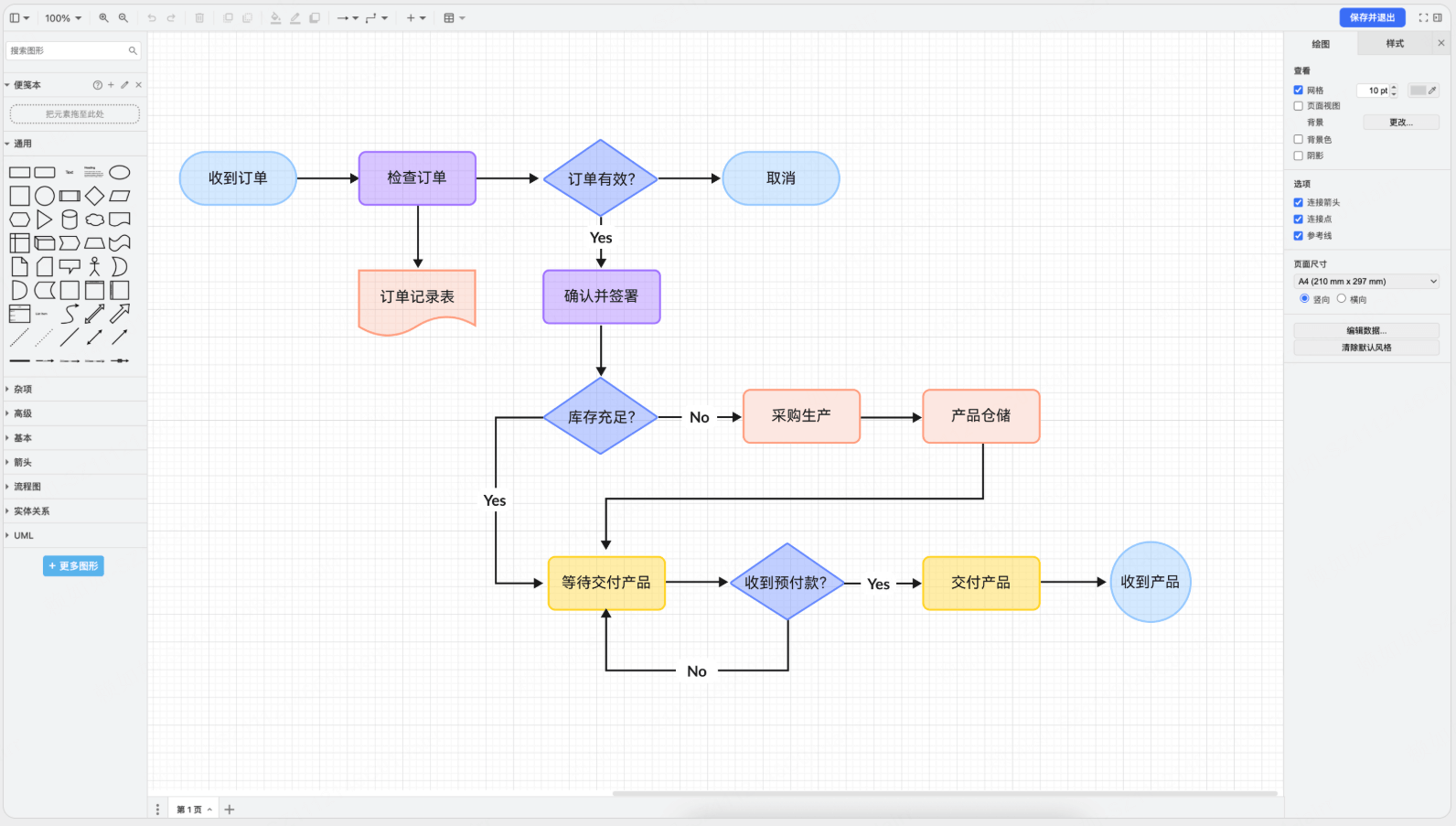Click the grid color swatch
This screenshot has width=1456, height=826.
tap(1419, 91)
